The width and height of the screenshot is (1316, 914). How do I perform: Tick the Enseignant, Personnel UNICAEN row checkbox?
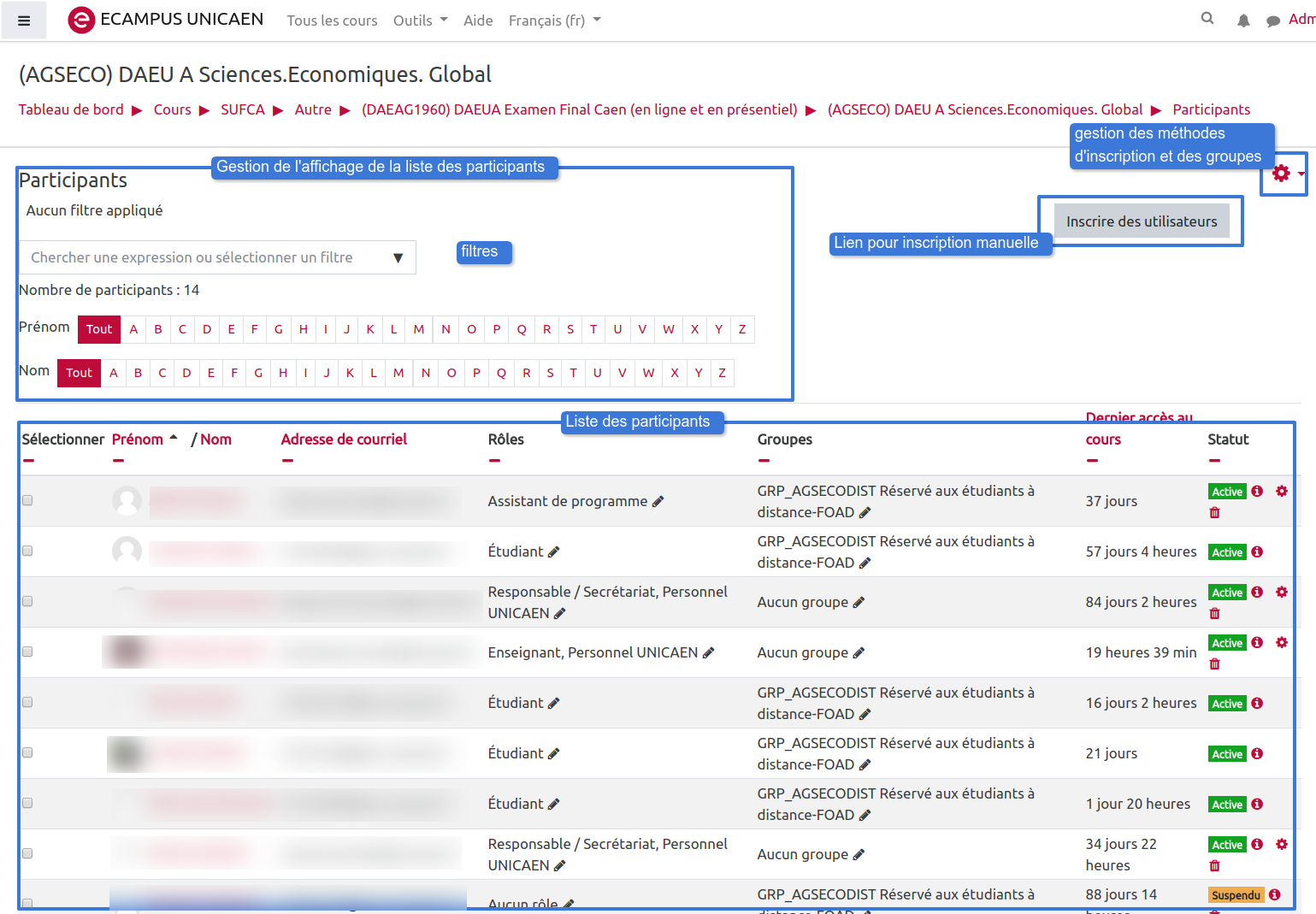[x=27, y=652]
